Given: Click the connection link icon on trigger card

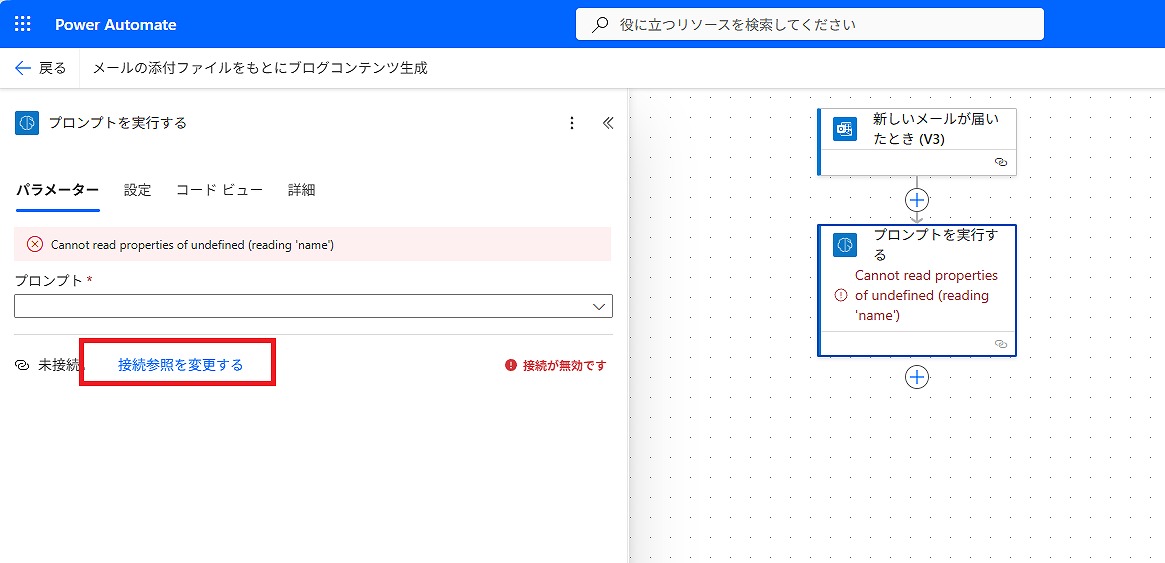Looking at the screenshot, I should 1000,161.
